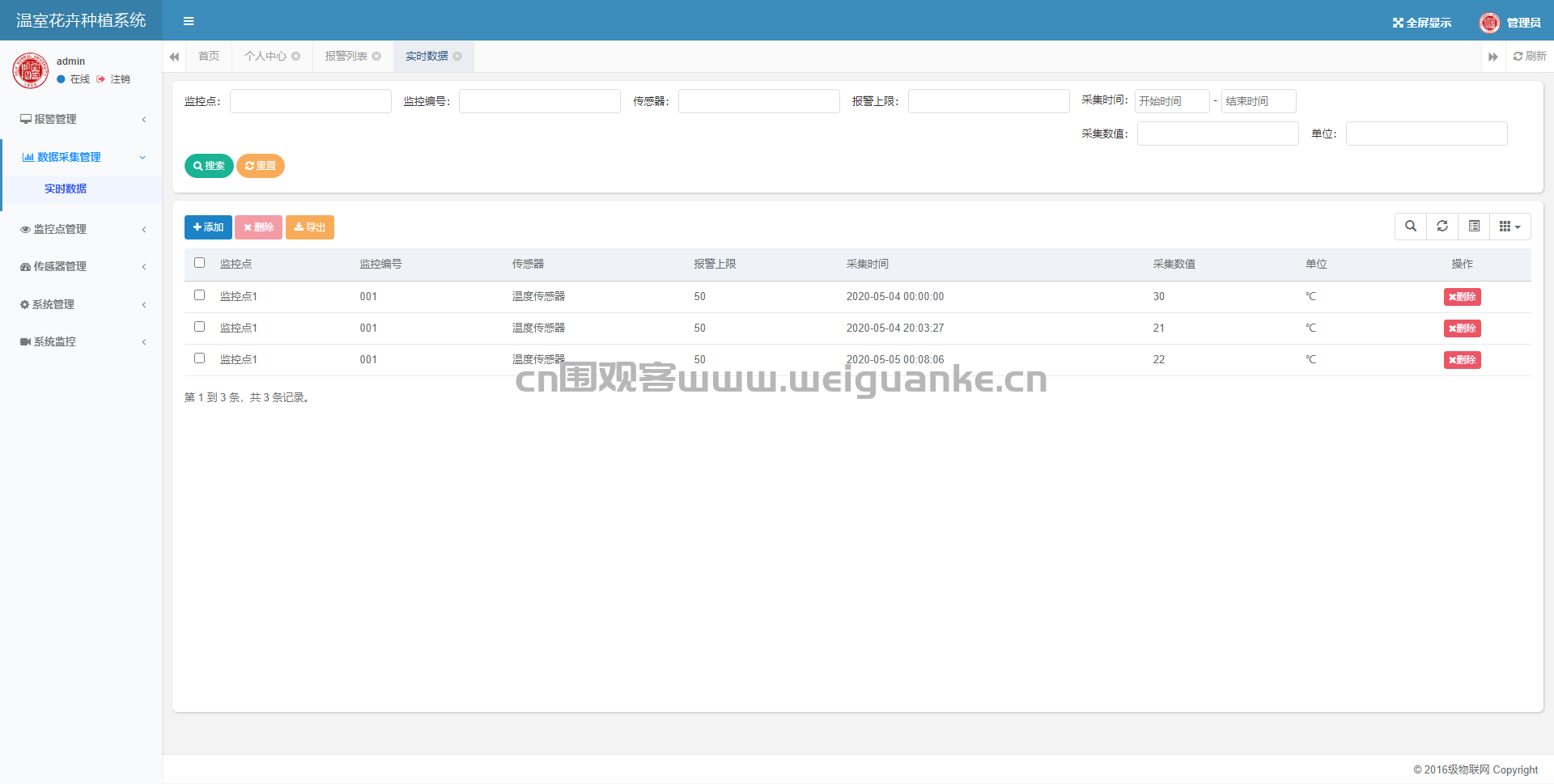
Task: Expand the 系统管理 sidebar menu
Action: coord(81,304)
